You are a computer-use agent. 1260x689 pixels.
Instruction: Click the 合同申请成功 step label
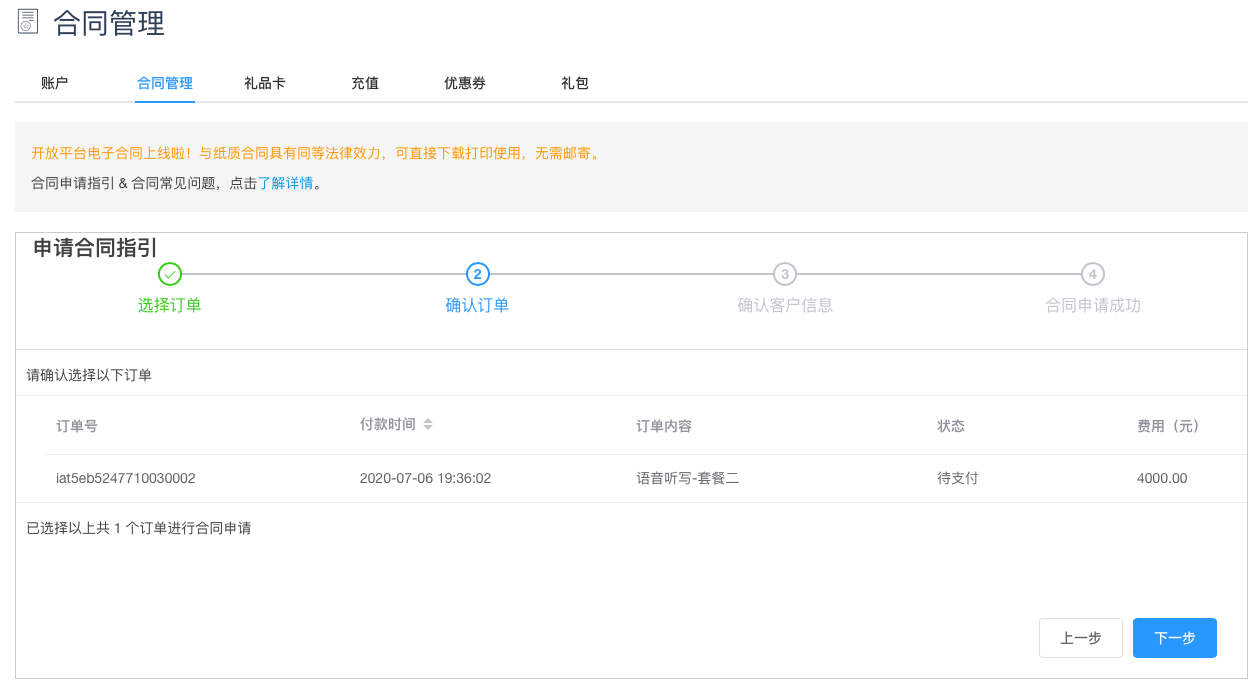pos(1093,305)
